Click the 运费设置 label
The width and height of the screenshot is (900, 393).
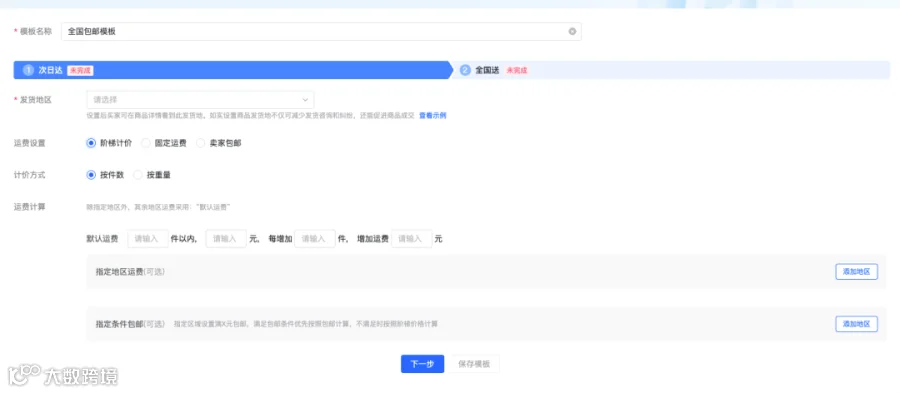click(x=29, y=143)
